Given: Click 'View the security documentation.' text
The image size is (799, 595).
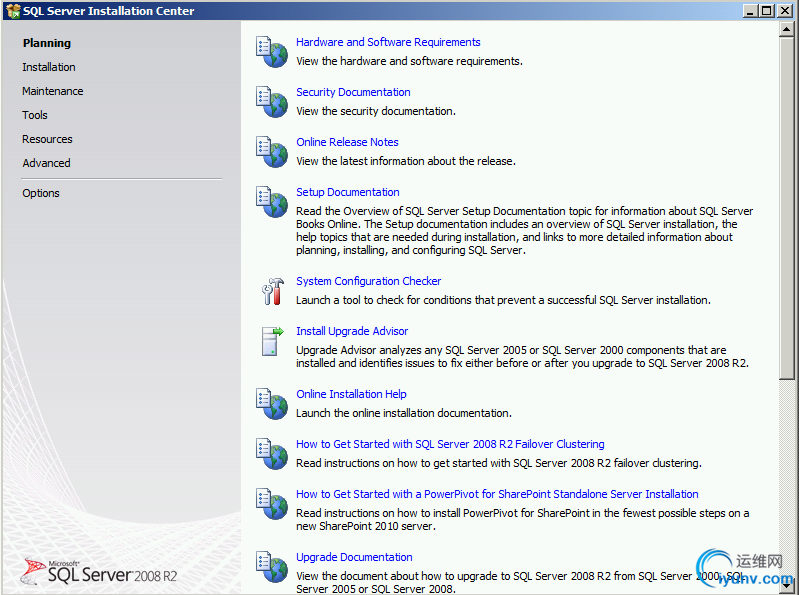Looking at the screenshot, I should coord(376,111).
